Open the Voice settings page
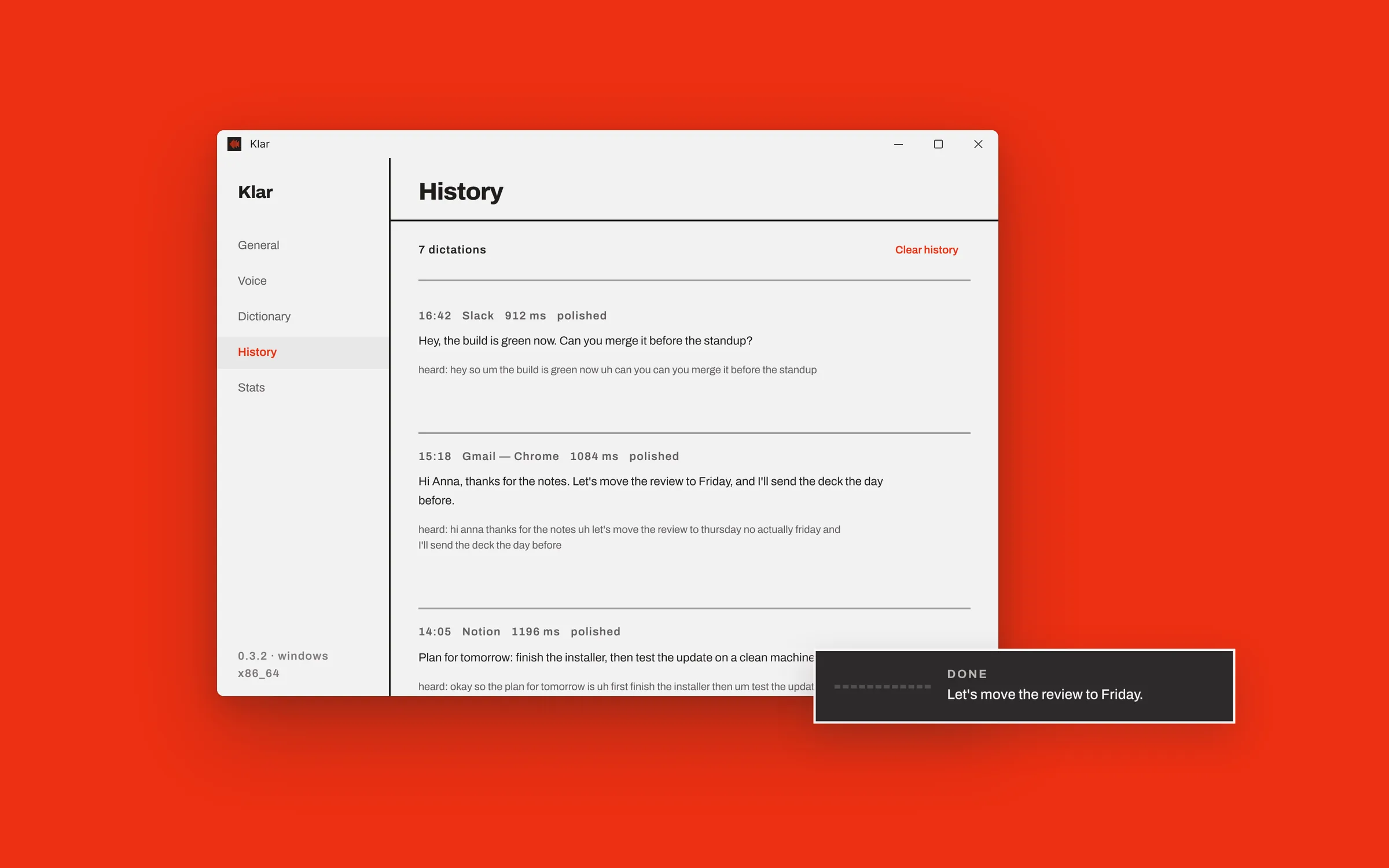This screenshot has width=1389, height=868. [x=252, y=281]
